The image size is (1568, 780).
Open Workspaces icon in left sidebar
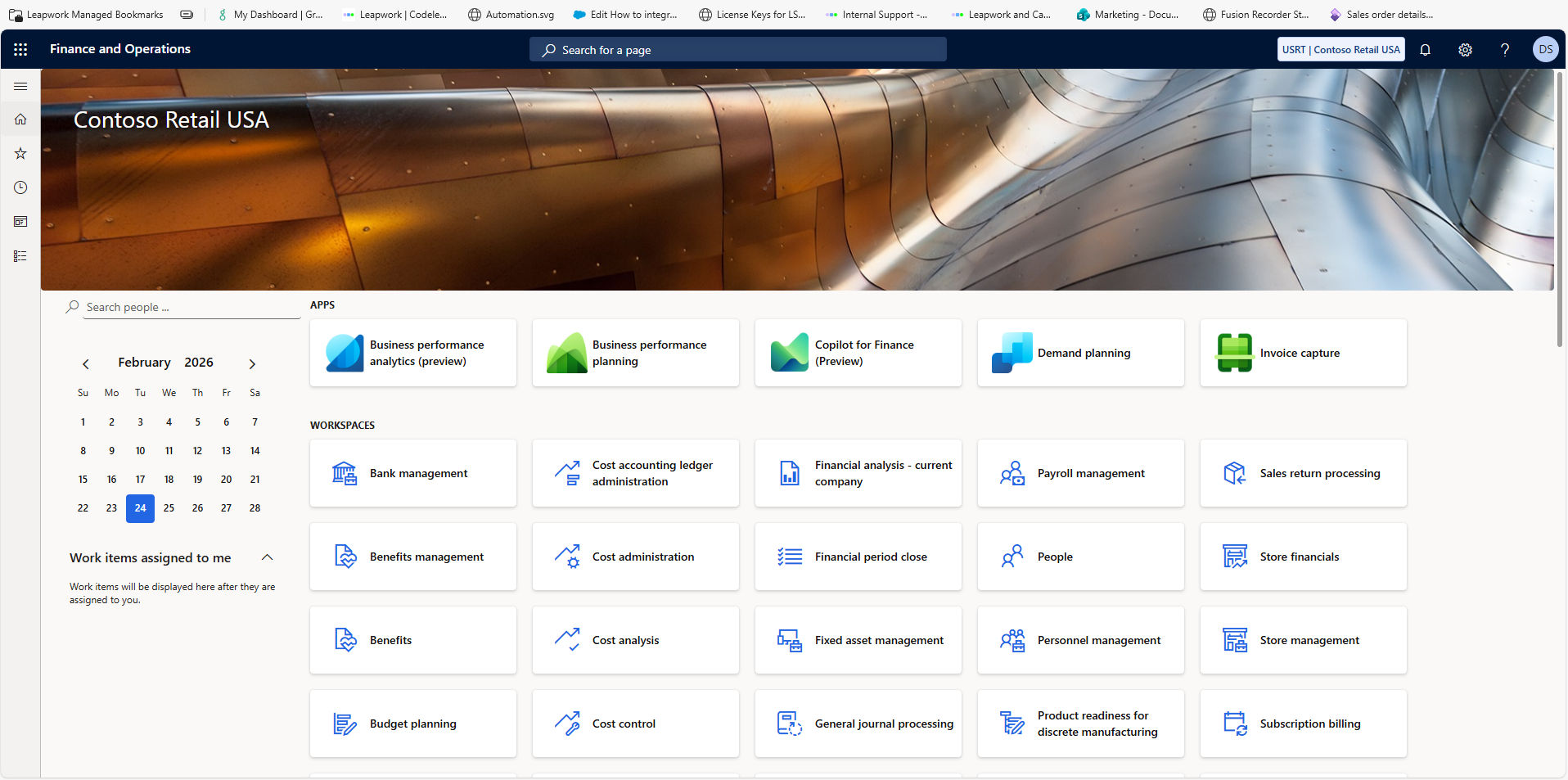click(x=20, y=222)
